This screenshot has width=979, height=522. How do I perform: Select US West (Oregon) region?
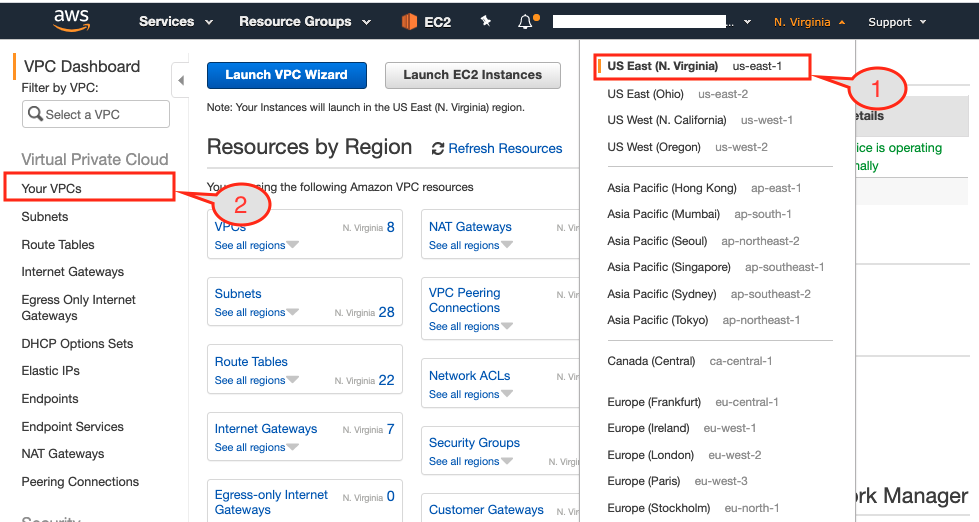687,147
